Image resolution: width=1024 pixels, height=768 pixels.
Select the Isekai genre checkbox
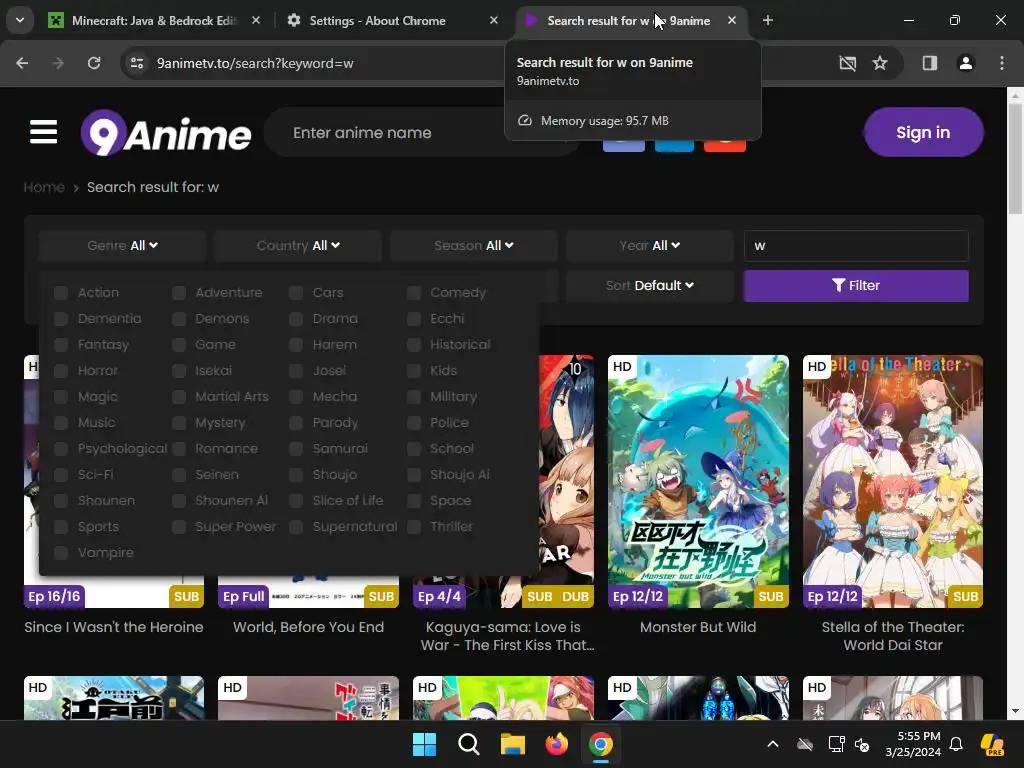click(178, 371)
